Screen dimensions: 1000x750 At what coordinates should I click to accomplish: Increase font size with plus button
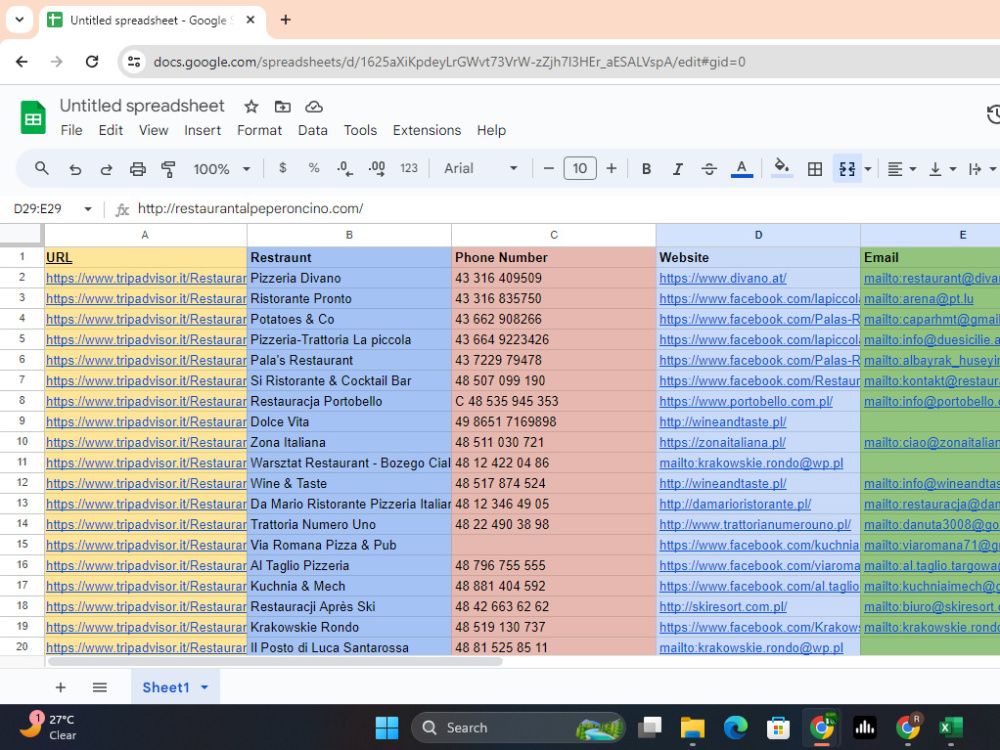point(611,168)
